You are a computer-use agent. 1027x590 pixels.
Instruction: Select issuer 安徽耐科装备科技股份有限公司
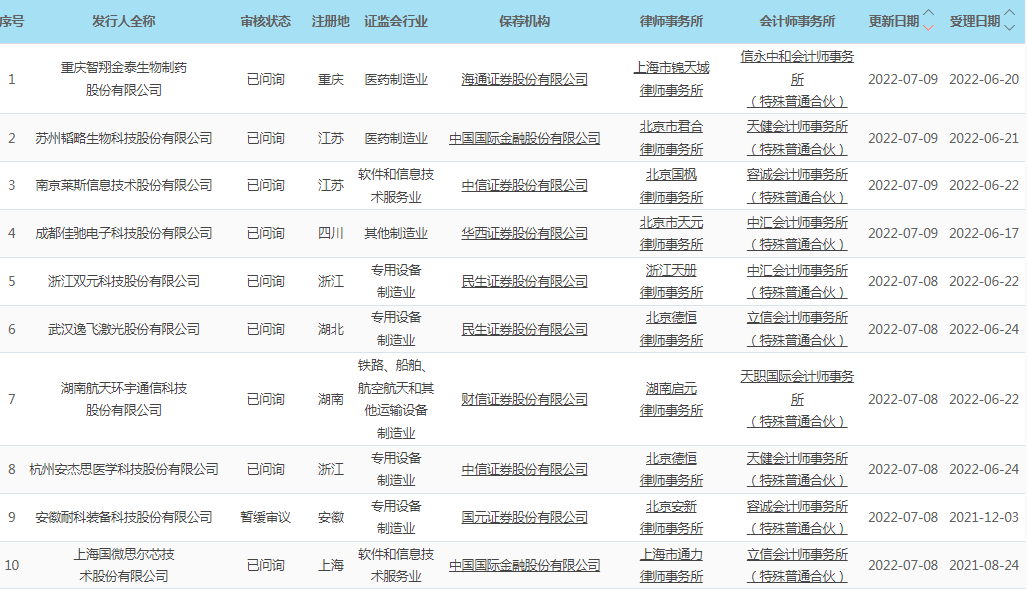pos(124,517)
